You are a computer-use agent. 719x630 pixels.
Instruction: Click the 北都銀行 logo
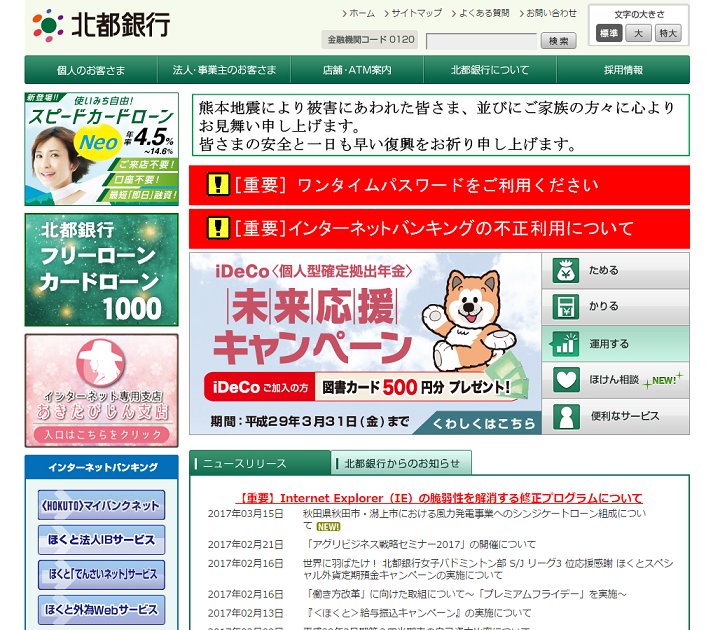(x=101, y=25)
